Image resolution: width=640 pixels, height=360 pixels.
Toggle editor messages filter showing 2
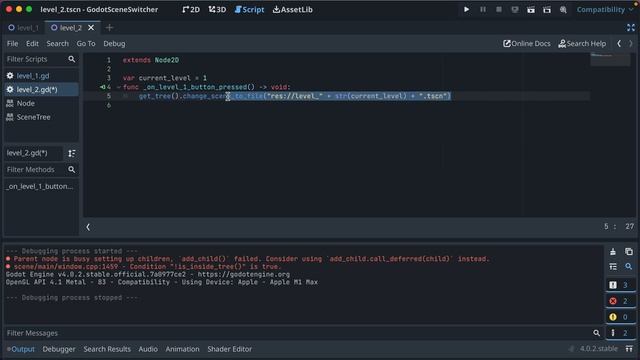(620, 333)
